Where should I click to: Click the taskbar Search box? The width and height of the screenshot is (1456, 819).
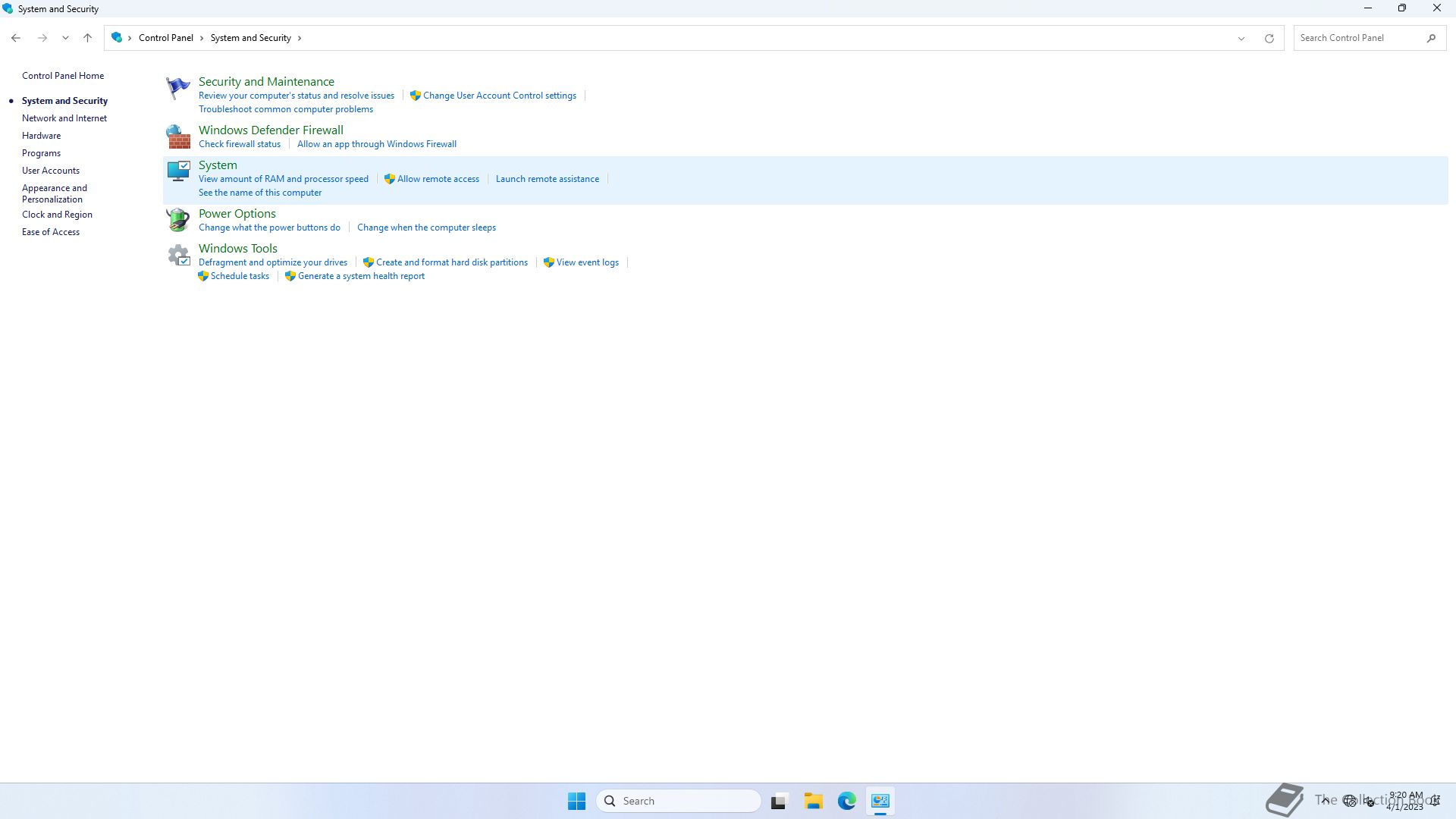679,801
